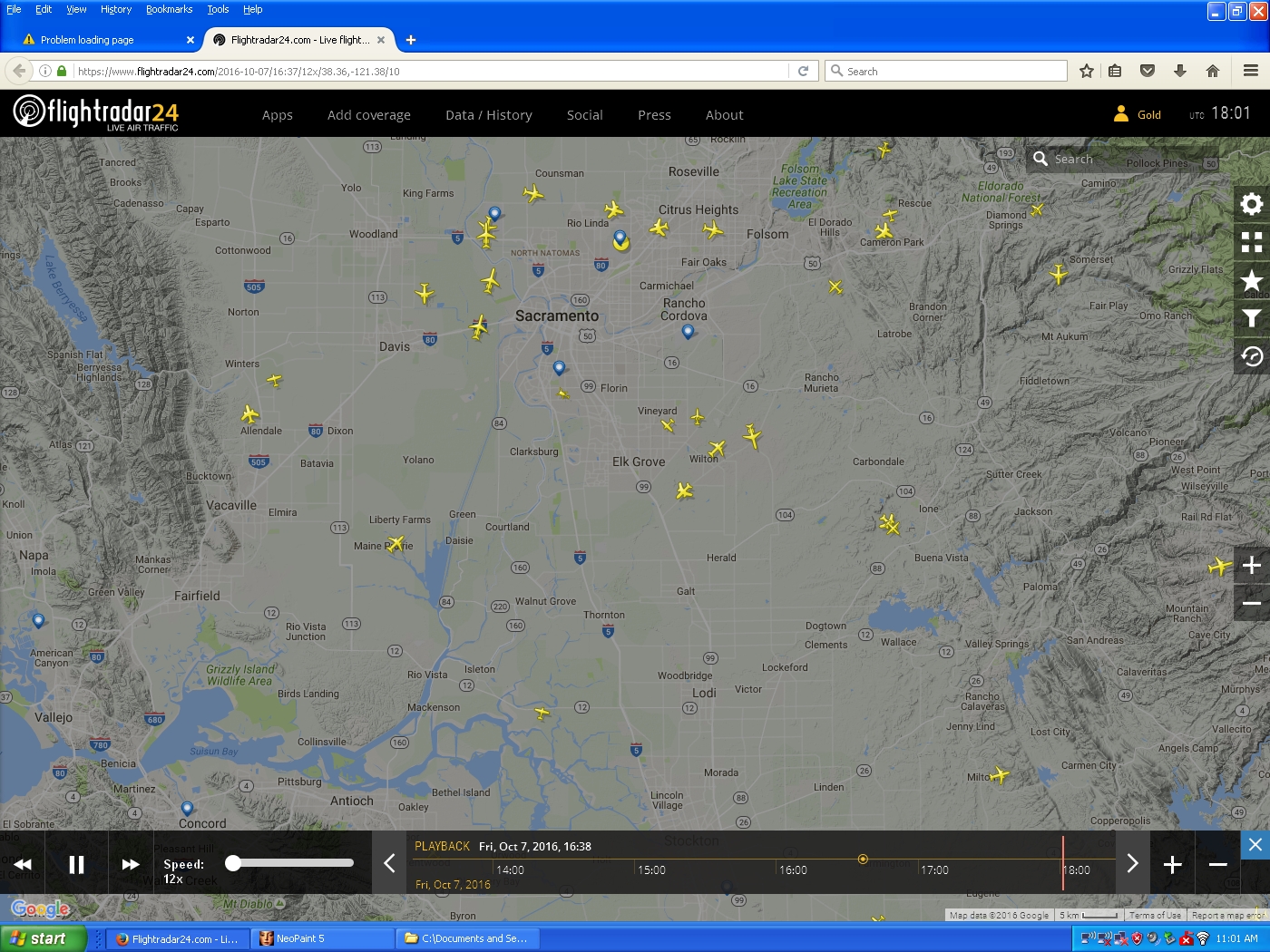The height and width of the screenshot is (952, 1270).
Task: Open bookmarks star icon in map sidebar
Action: 1252,280
